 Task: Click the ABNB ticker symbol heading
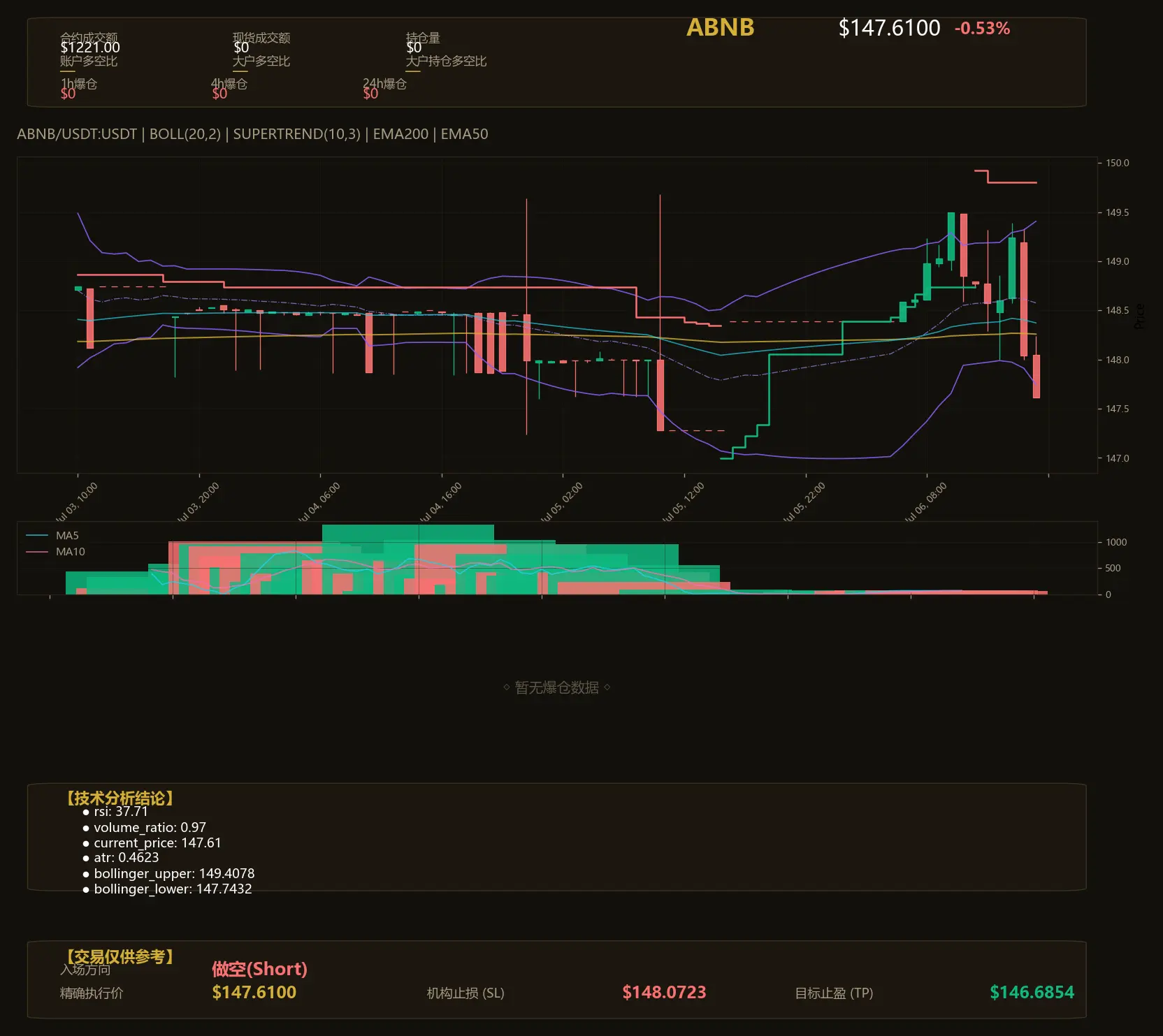coord(720,27)
